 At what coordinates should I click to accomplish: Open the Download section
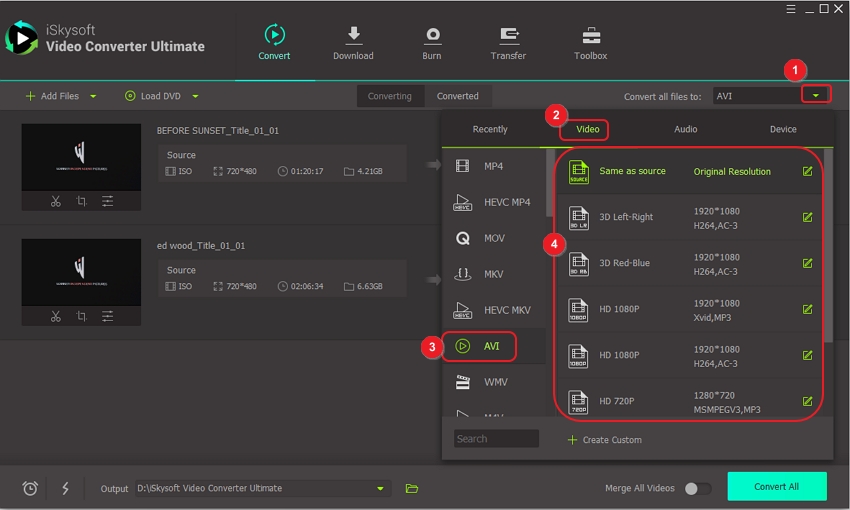(x=353, y=42)
